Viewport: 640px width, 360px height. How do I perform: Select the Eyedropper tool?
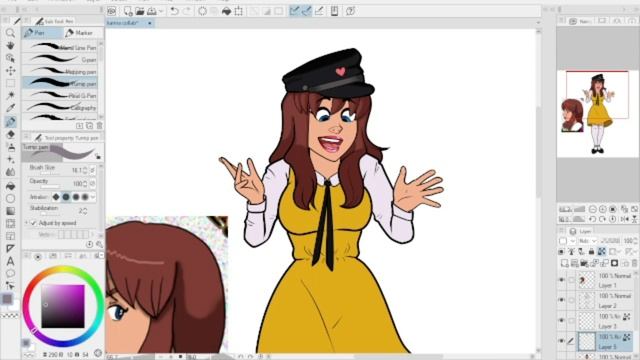[10, 108]
